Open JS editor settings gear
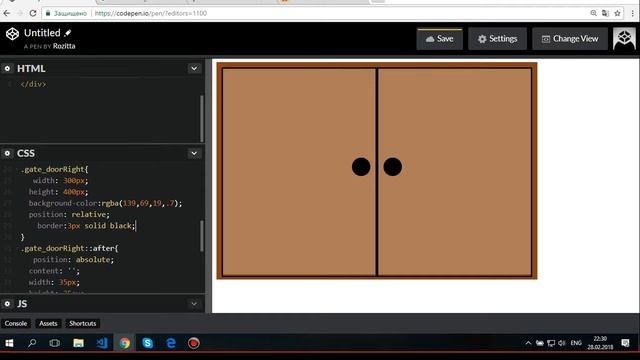The width and height of the screenshot is (640, 360). pyautogui.click(x=7, y=304)
